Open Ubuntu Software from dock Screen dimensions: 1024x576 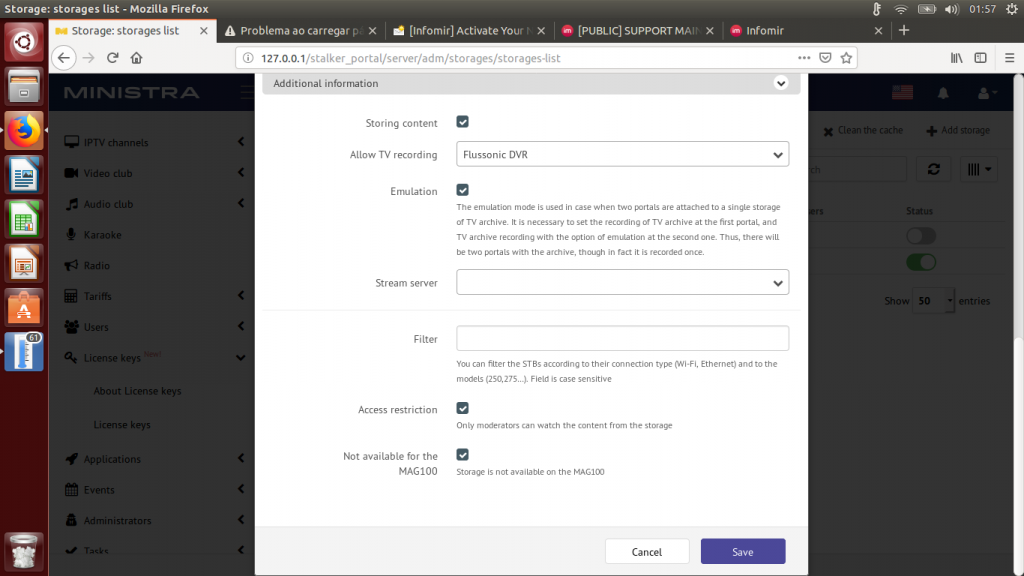point(24,308)
